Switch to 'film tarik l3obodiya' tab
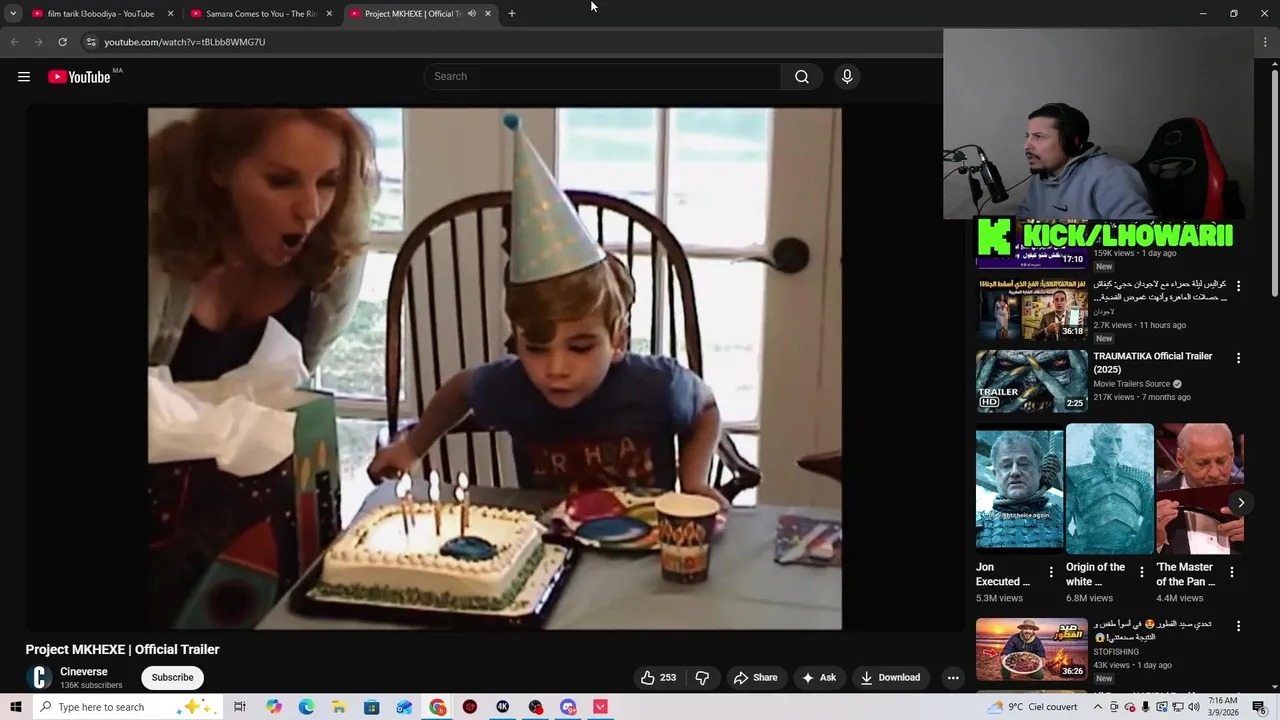Viewport: 1280px width, 720px height. (102, 14)
